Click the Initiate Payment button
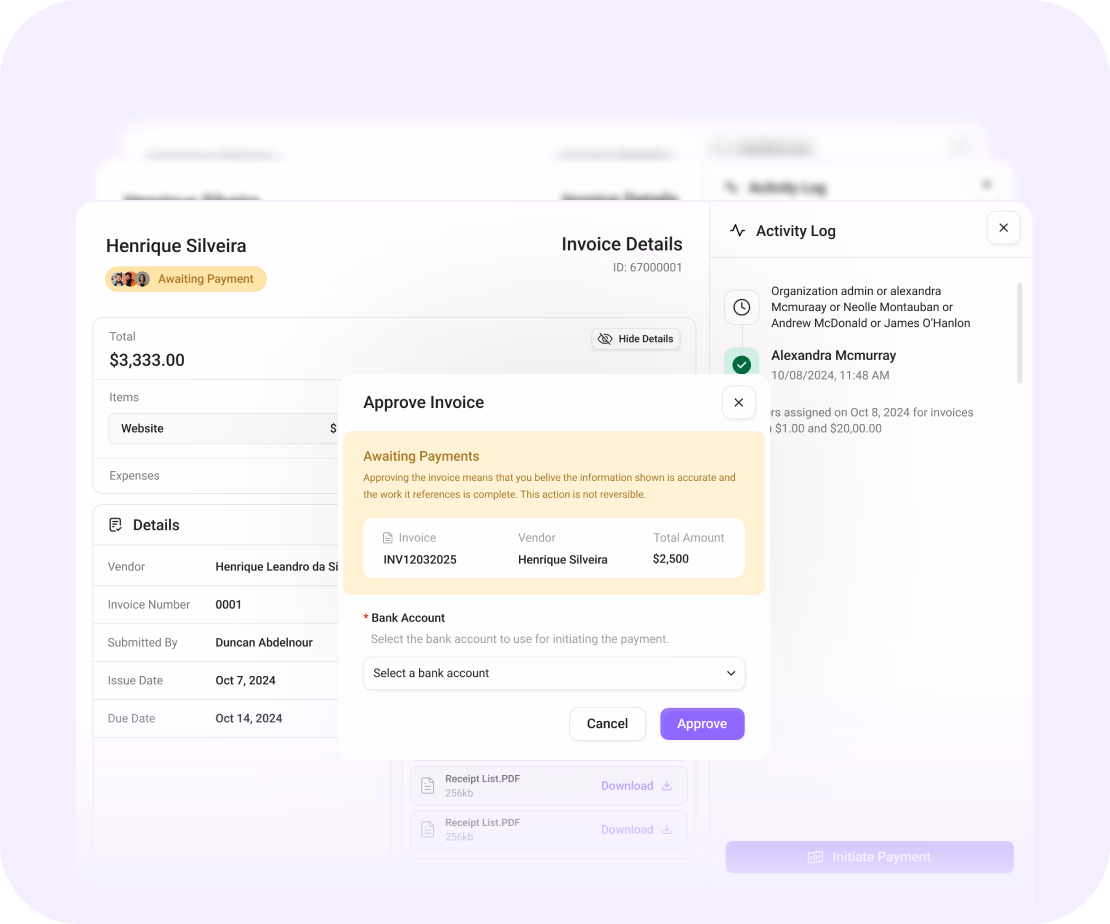1110x924 pixels. click(x=869, y=857)
